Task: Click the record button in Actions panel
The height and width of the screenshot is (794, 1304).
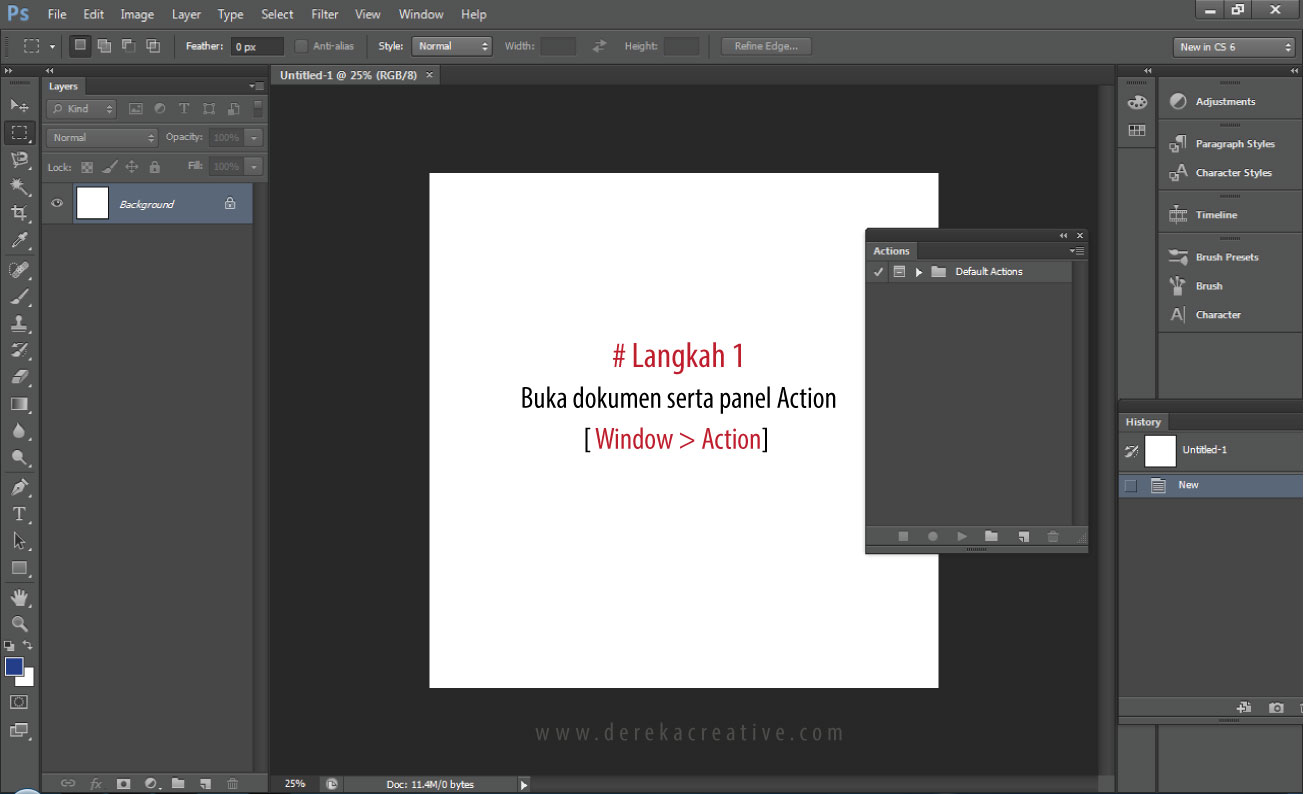Action: click(932, 537)
